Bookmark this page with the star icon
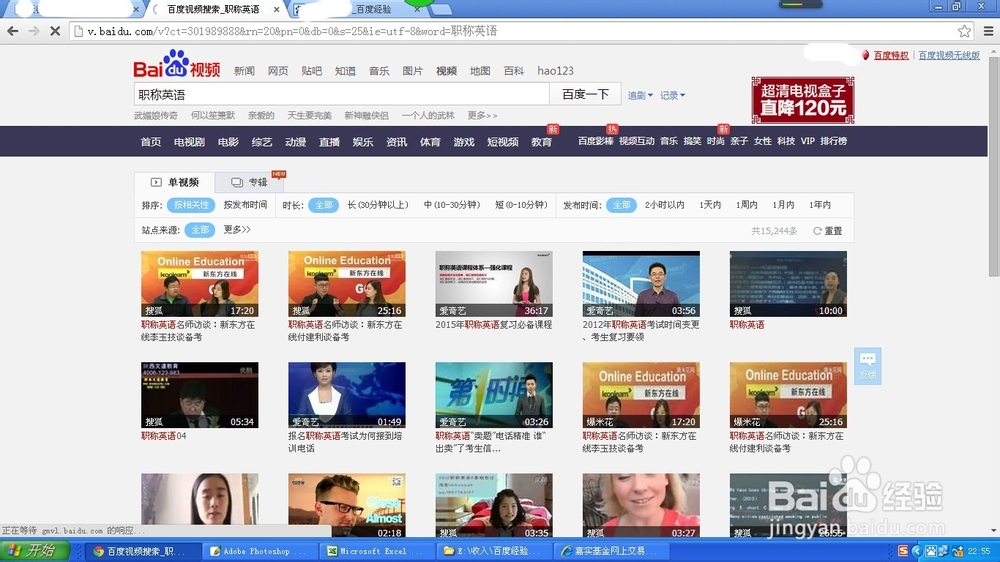This screenshot has height=562, width=1000. [x=964, y=31]
